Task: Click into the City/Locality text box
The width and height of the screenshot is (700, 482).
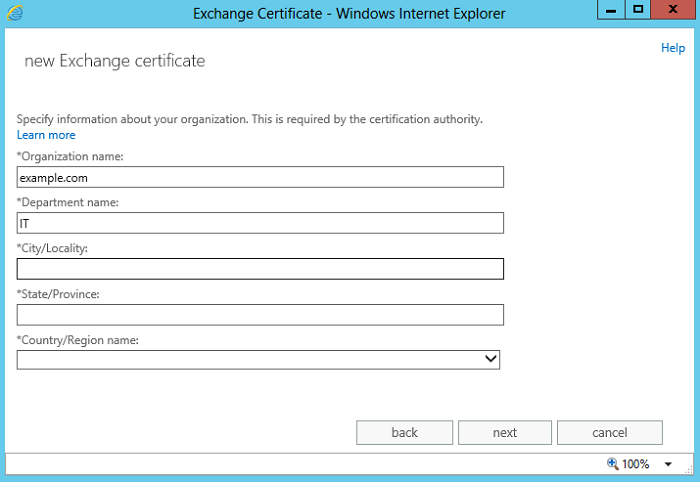Action: 260,269
